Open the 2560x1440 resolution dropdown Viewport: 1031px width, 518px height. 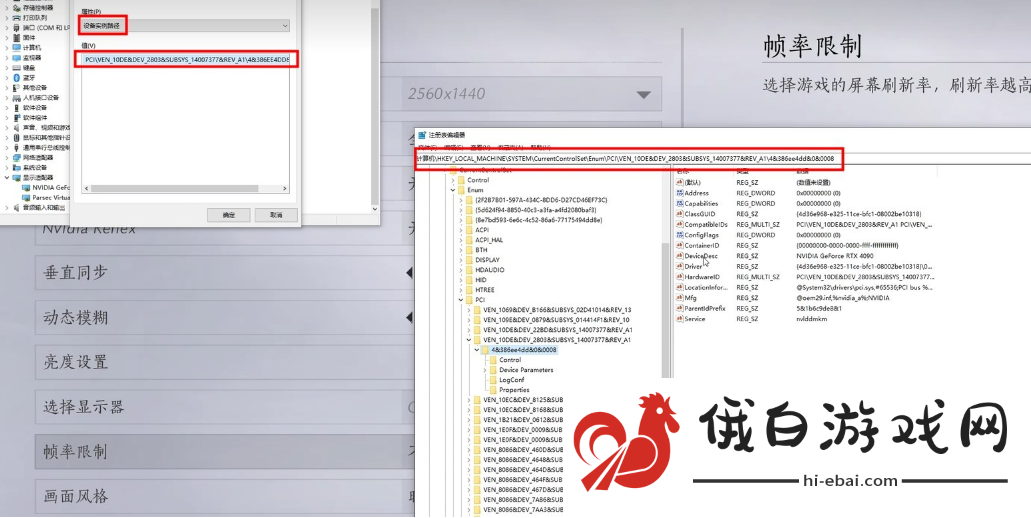pyautogui.click(x=531, y=94)
